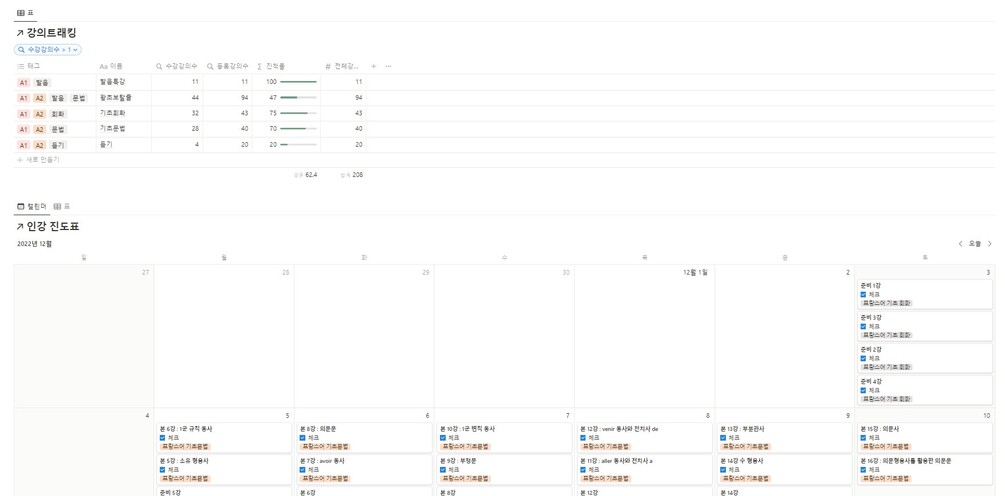Uncheck 체크 on 본 15강 : 의문사
The image size is (1005, 496).
coord(863,438)
